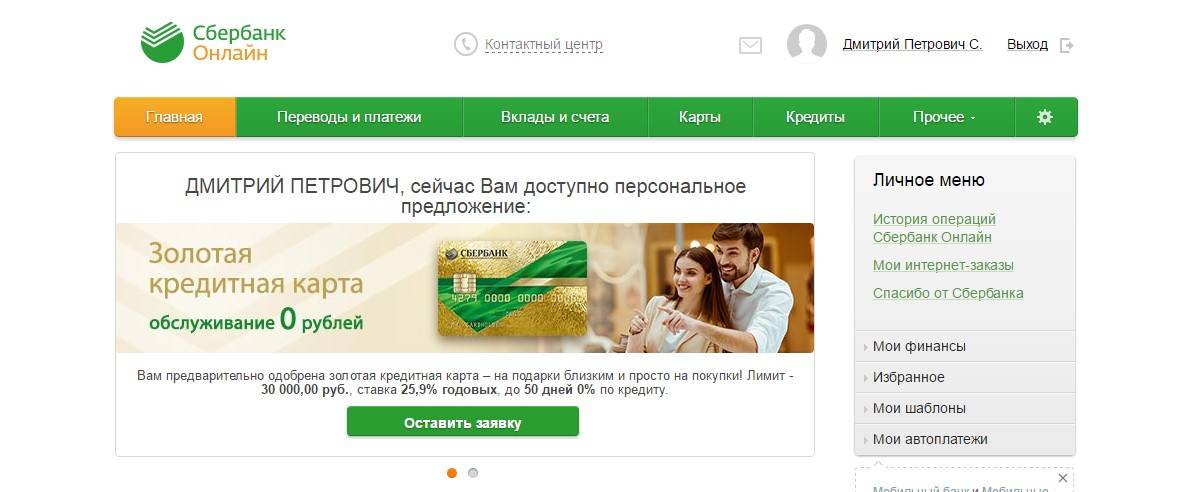
Task: Select the first orange banner dot
Action: tap(452, 473)
